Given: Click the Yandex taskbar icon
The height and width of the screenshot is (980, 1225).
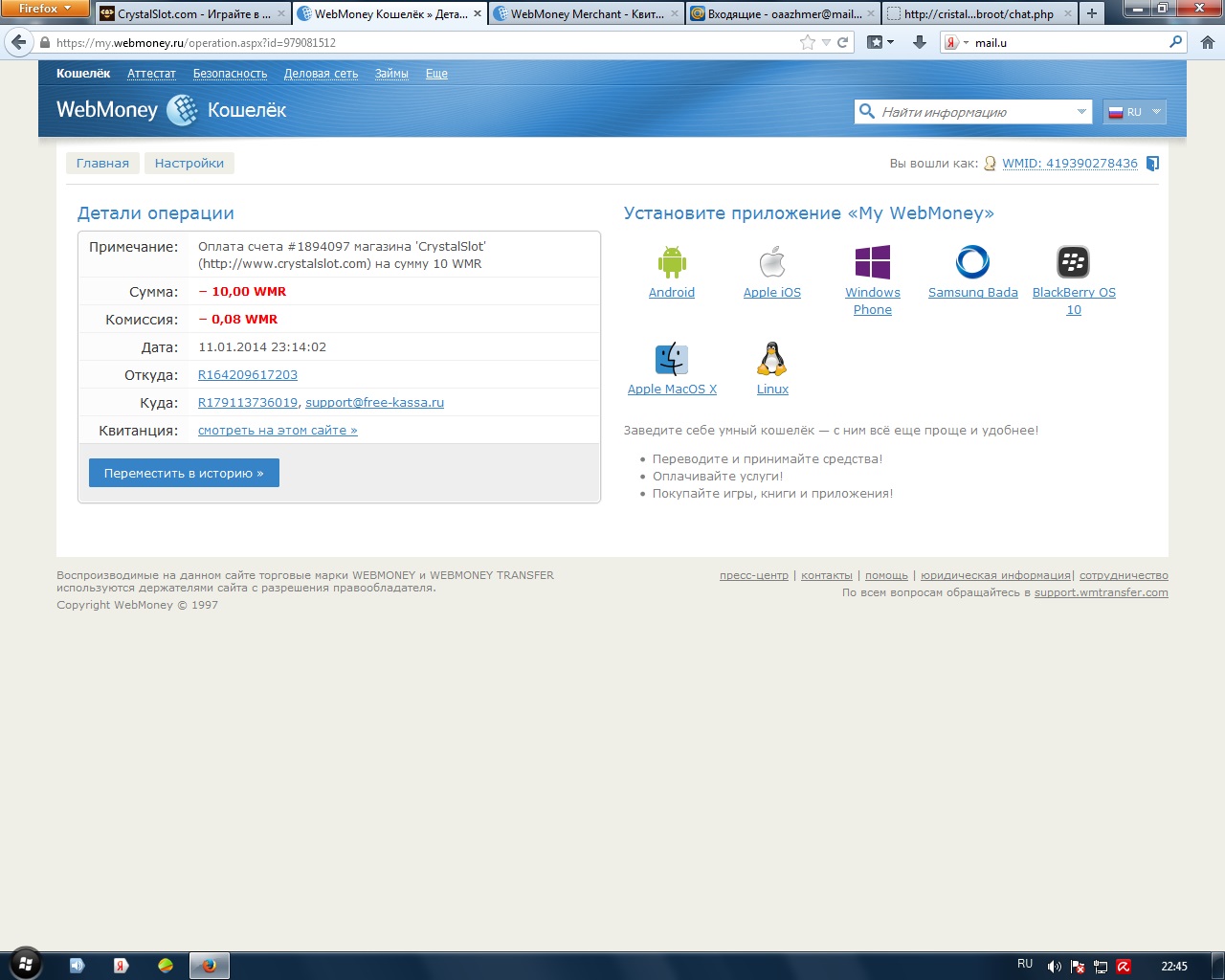Looking at the screenshot, I should [121, 966].
